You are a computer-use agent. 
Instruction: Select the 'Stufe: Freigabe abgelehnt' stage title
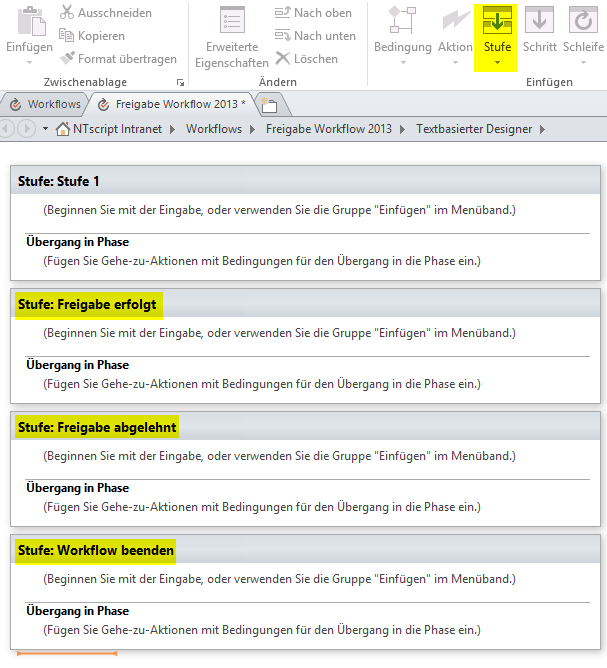(x=97, y=427)
